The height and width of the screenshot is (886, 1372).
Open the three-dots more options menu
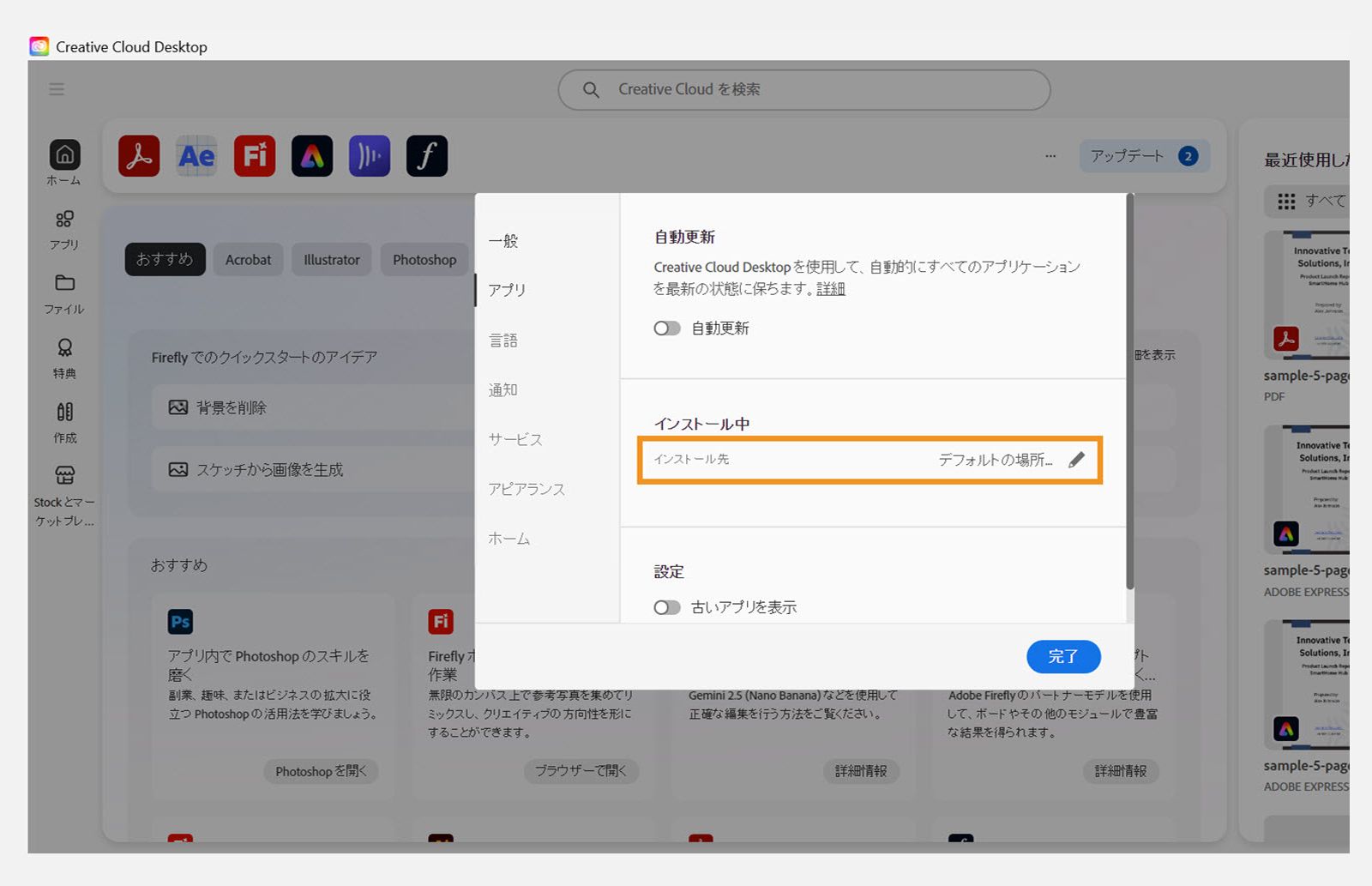[1050, 156]
